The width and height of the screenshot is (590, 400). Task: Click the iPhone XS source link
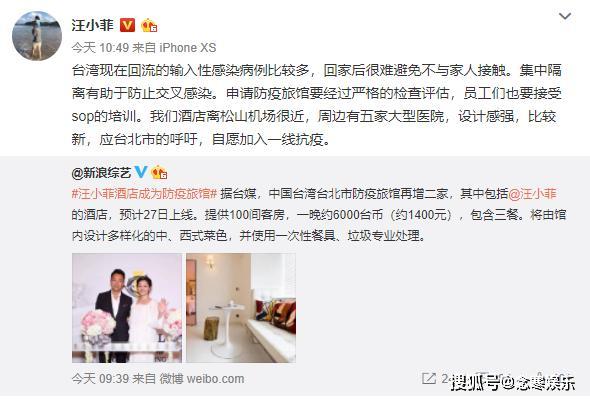[x=188, y=48]
